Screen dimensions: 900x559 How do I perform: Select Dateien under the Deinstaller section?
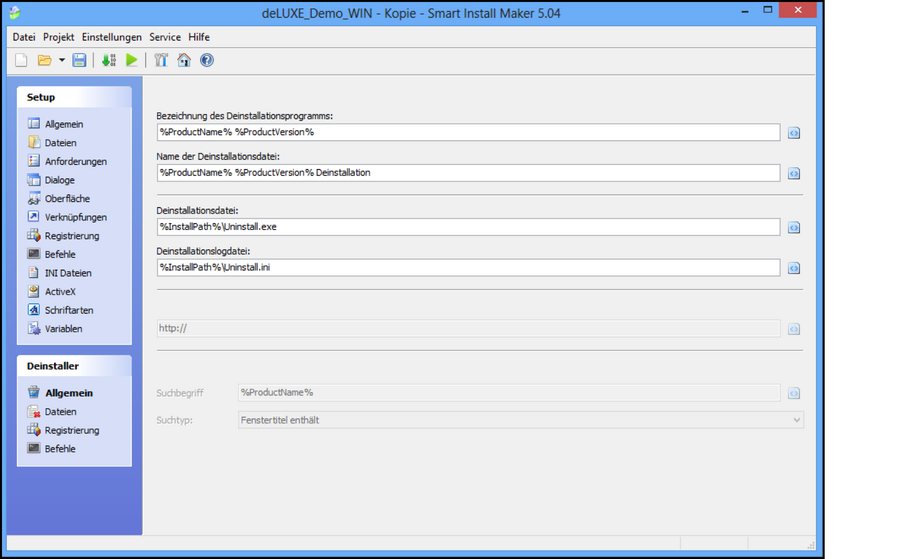(x=60, y=412)
